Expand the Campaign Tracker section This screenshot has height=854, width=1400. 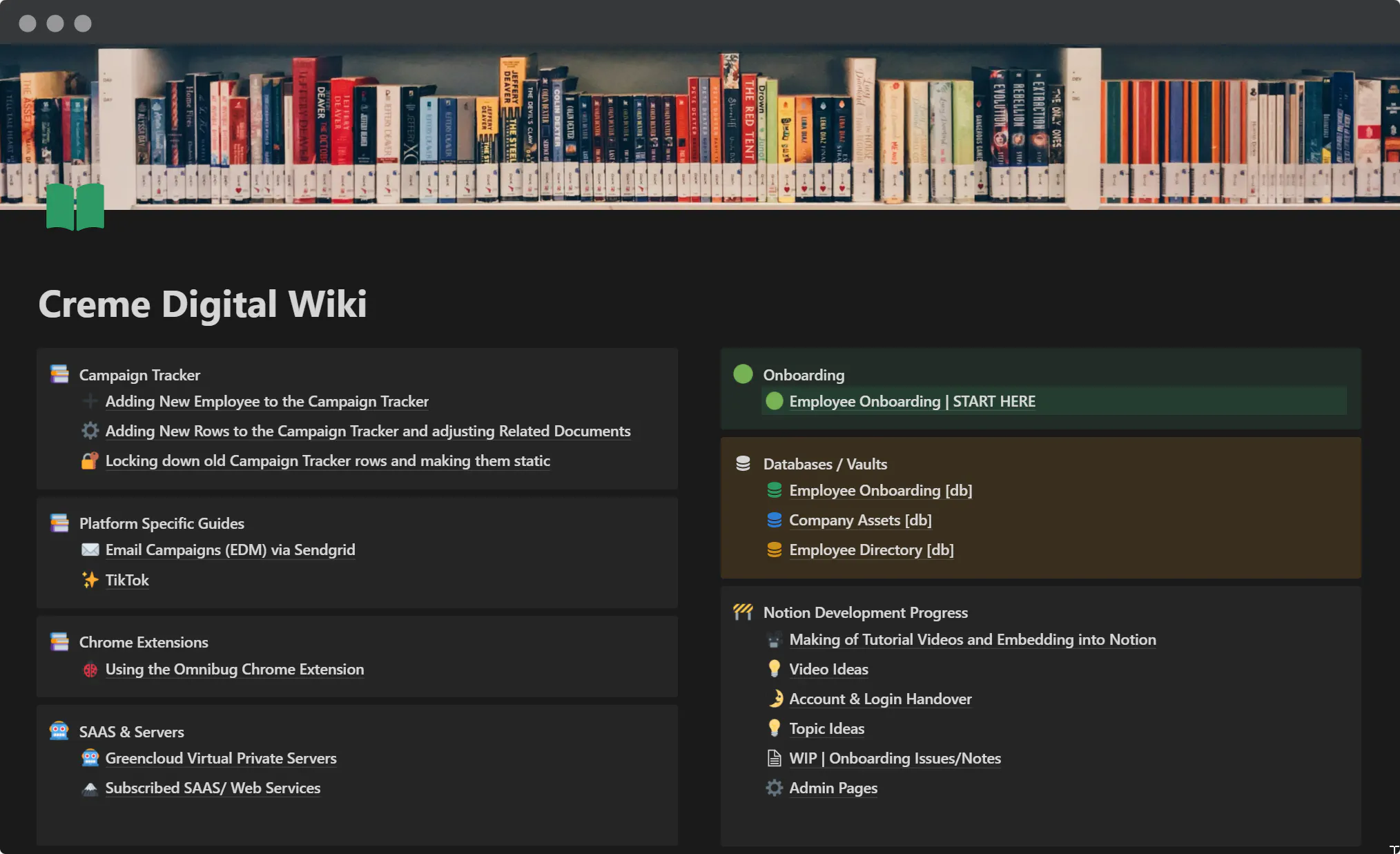coord(138,374)
